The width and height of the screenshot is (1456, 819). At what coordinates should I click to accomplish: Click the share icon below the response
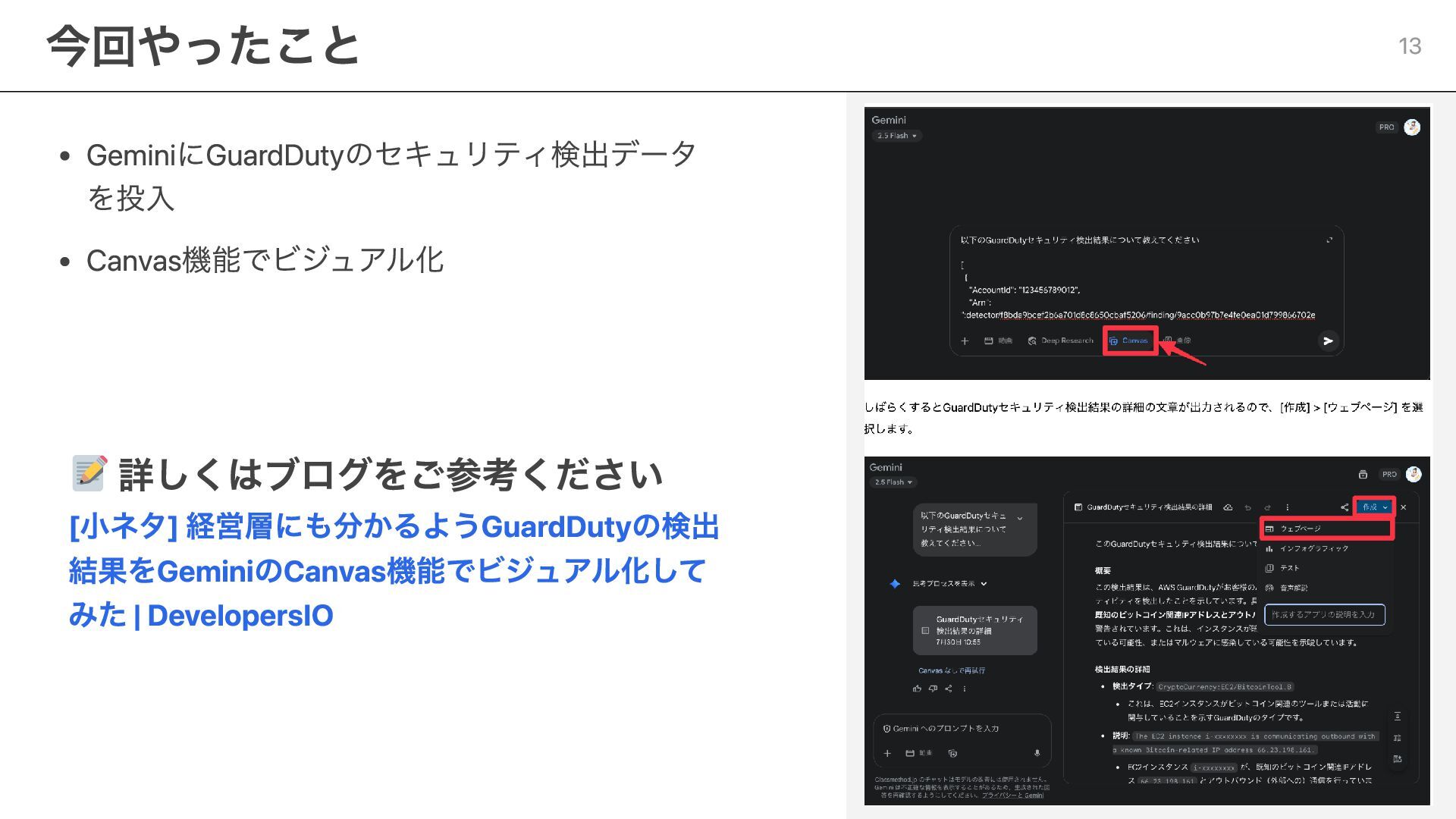[x=949, y=689]
